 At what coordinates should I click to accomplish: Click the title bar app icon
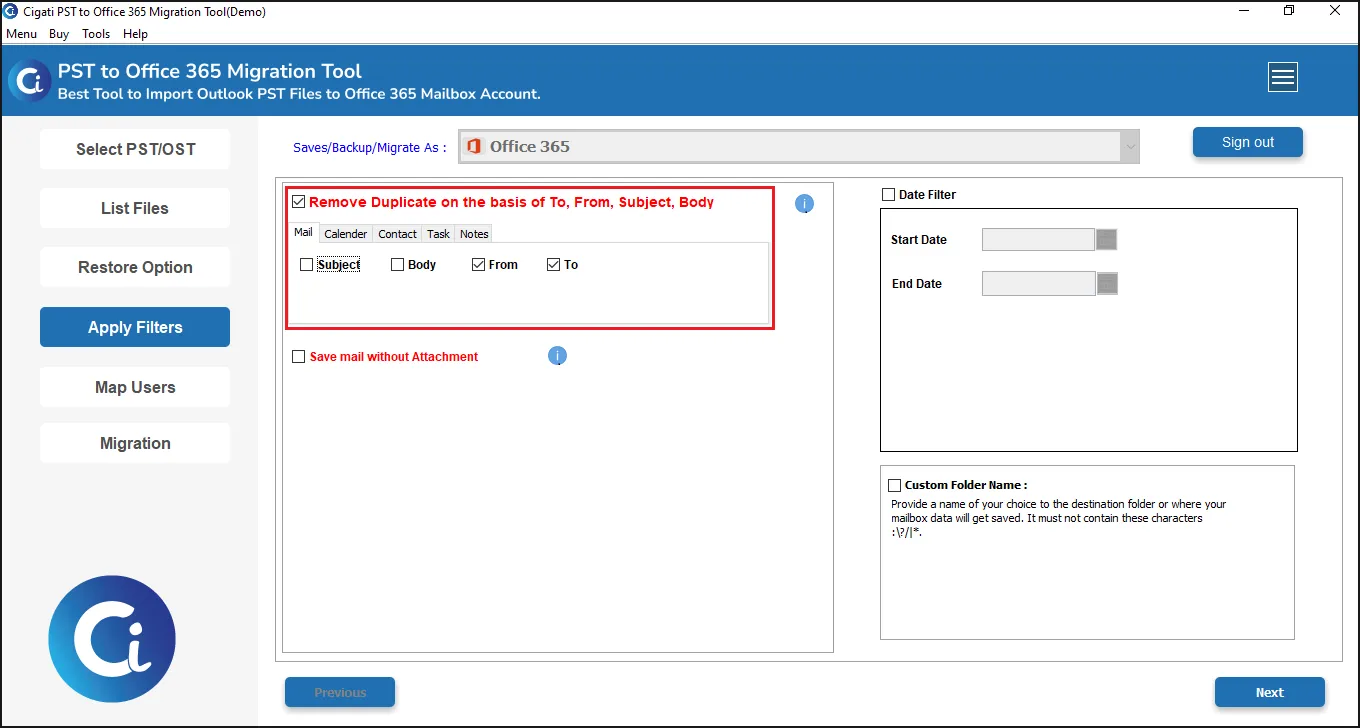pyautogui.click(x=11, y=12)
